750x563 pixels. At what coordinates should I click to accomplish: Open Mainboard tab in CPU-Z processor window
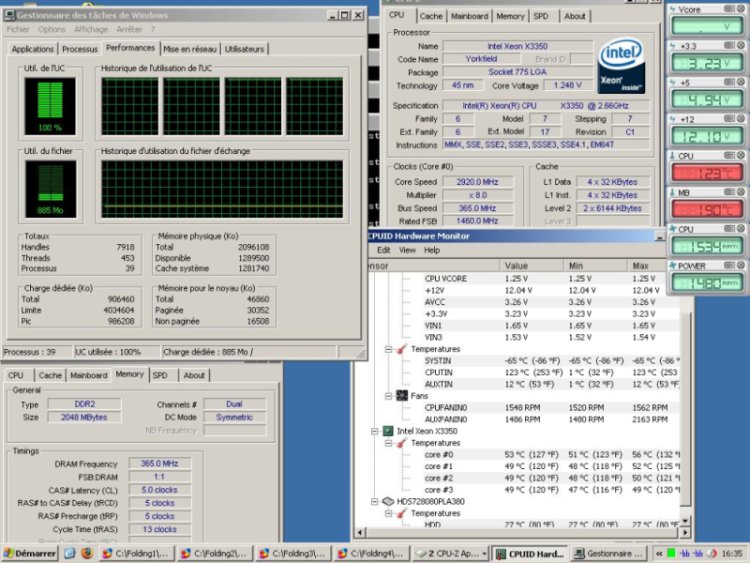[470, 16]
